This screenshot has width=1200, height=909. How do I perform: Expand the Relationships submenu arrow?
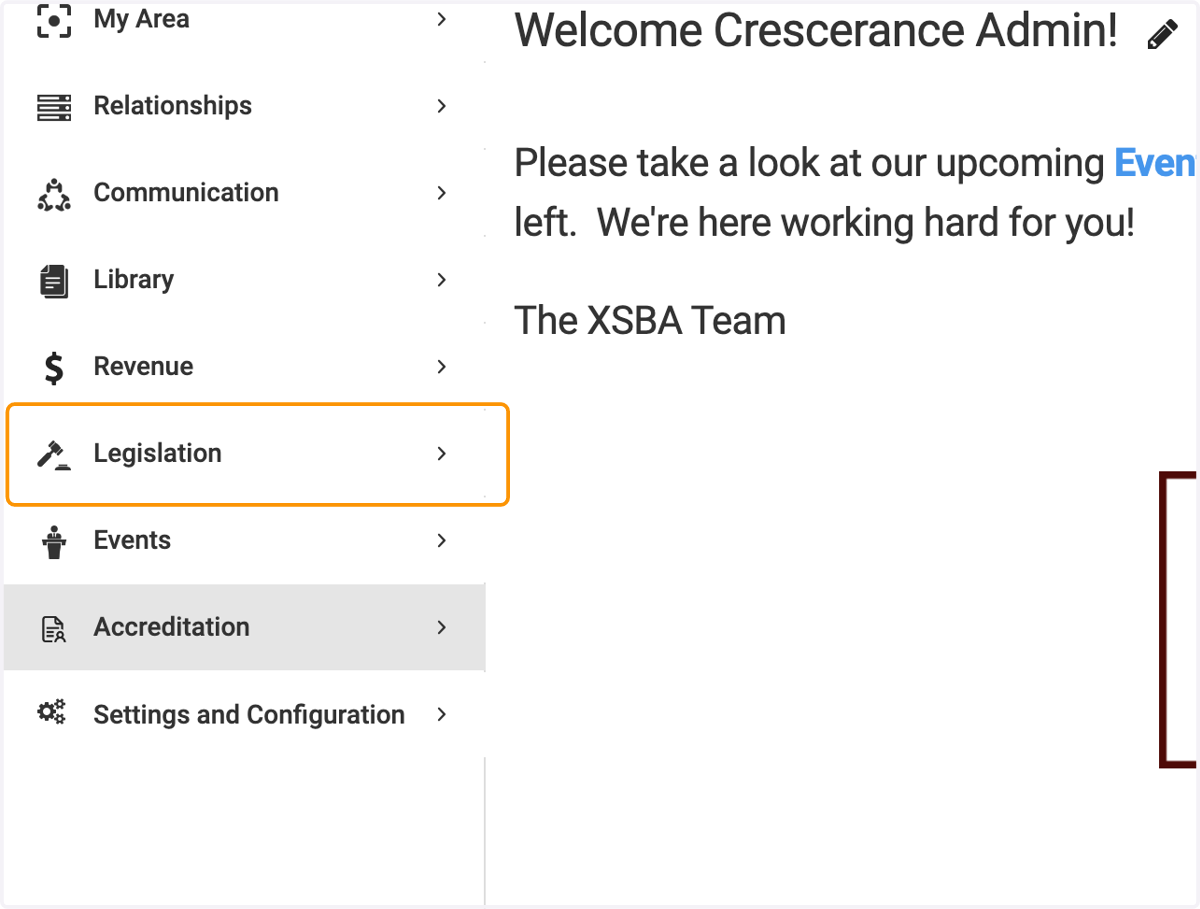(x=442, y=106)
